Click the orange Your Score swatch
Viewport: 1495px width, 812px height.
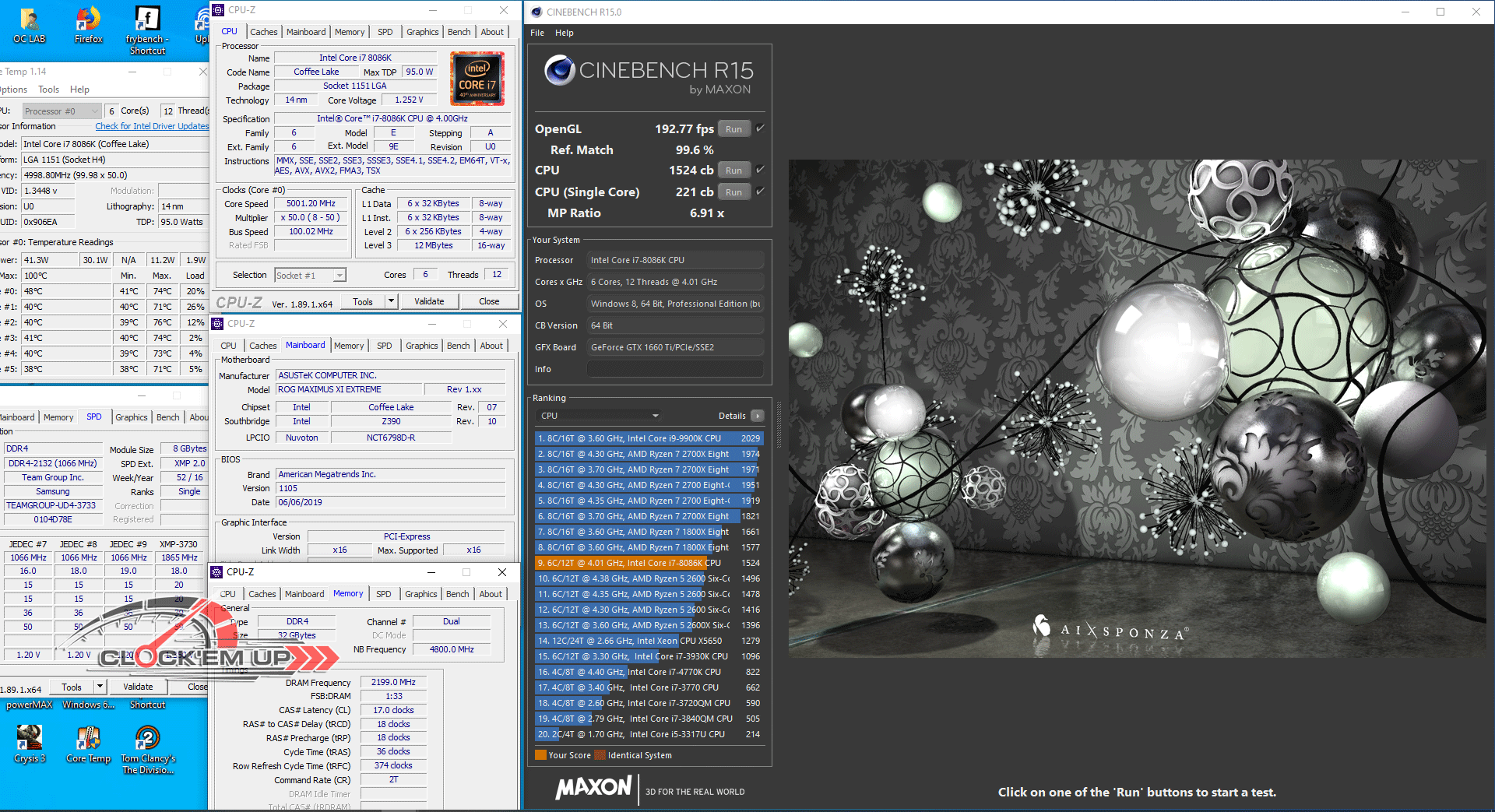point(540,755)
